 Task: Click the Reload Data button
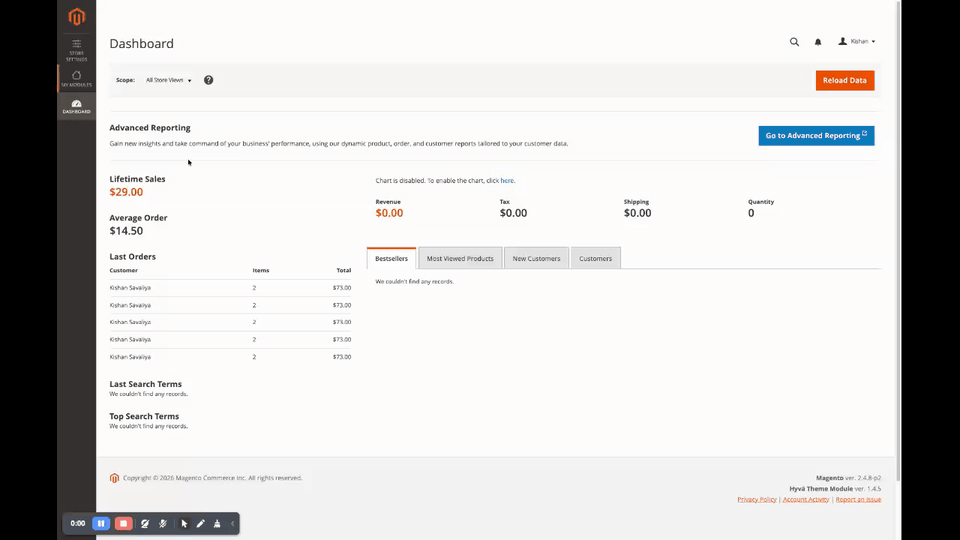click(845, 80)
